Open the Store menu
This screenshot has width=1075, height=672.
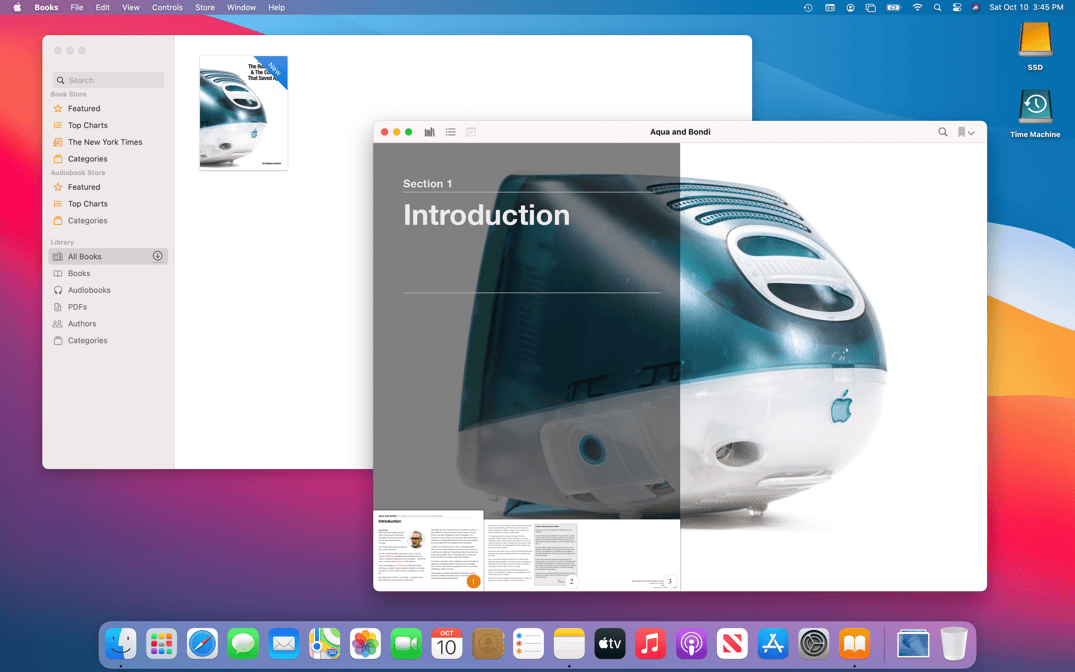click(x=204, y=8)
